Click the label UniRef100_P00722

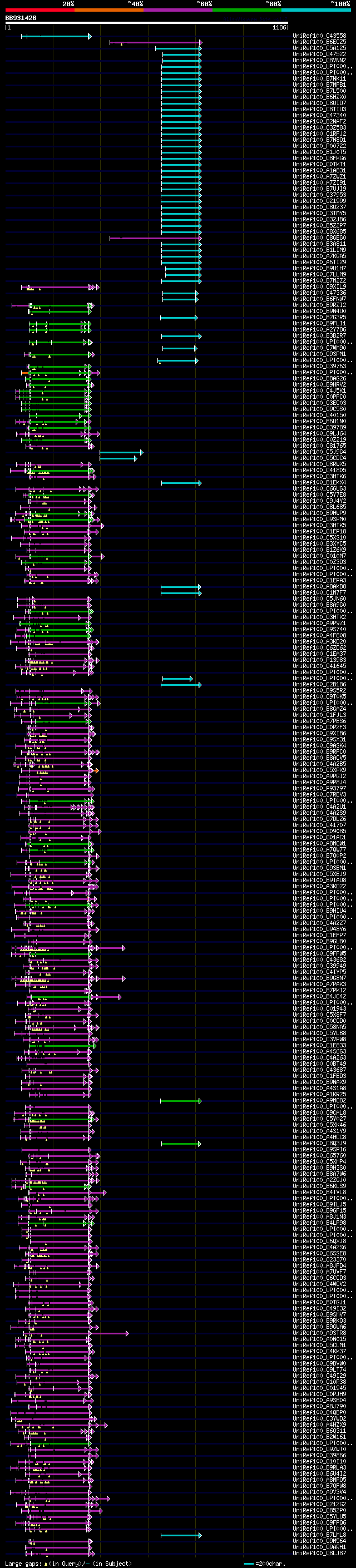[x=319, y=146]
